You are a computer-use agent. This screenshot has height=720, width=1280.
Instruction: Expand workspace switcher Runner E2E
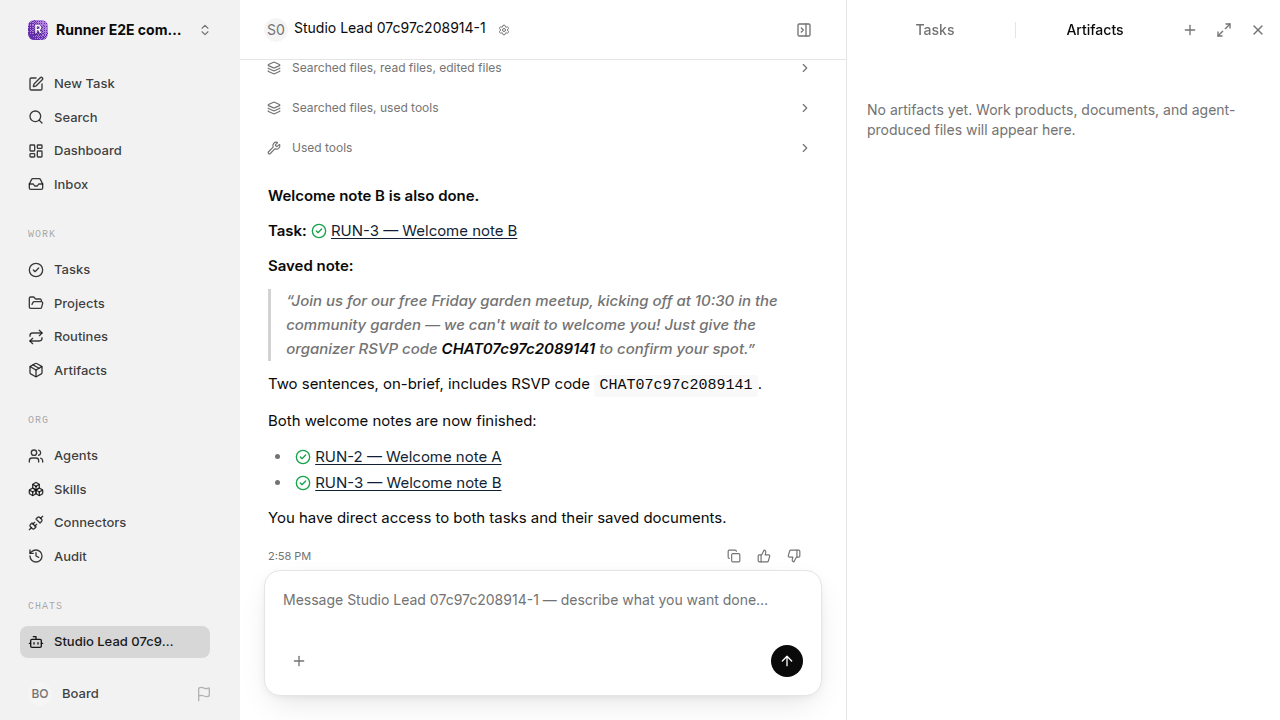coord(120,30)
